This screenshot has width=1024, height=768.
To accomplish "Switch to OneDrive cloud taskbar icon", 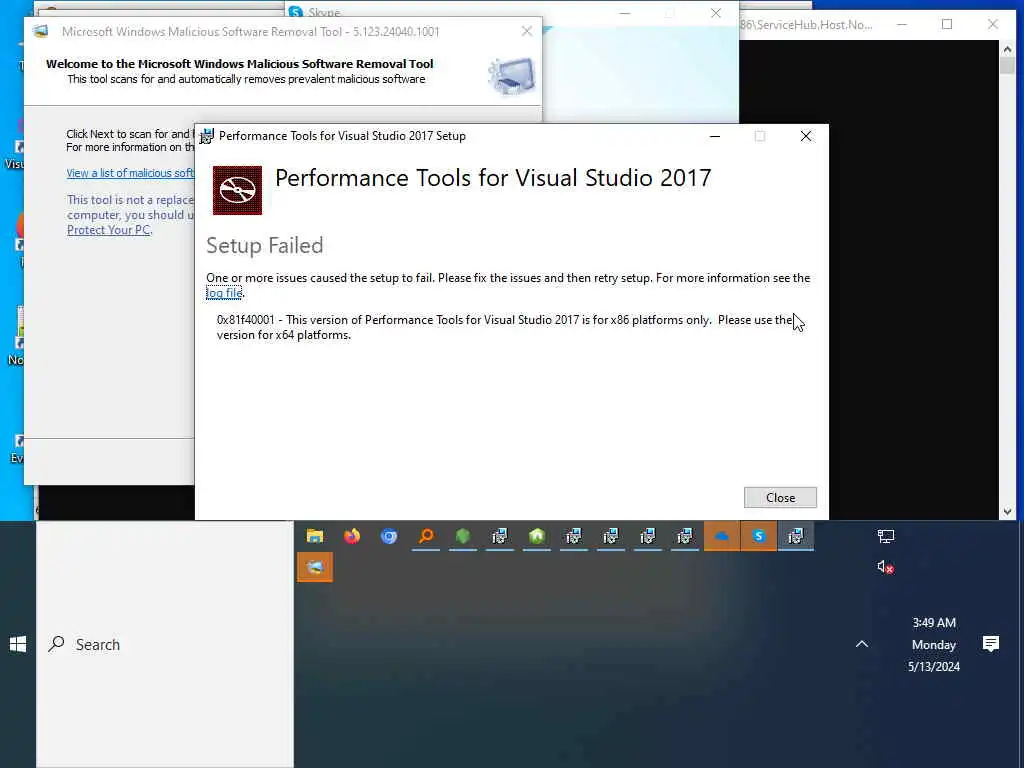I will 722,536.
